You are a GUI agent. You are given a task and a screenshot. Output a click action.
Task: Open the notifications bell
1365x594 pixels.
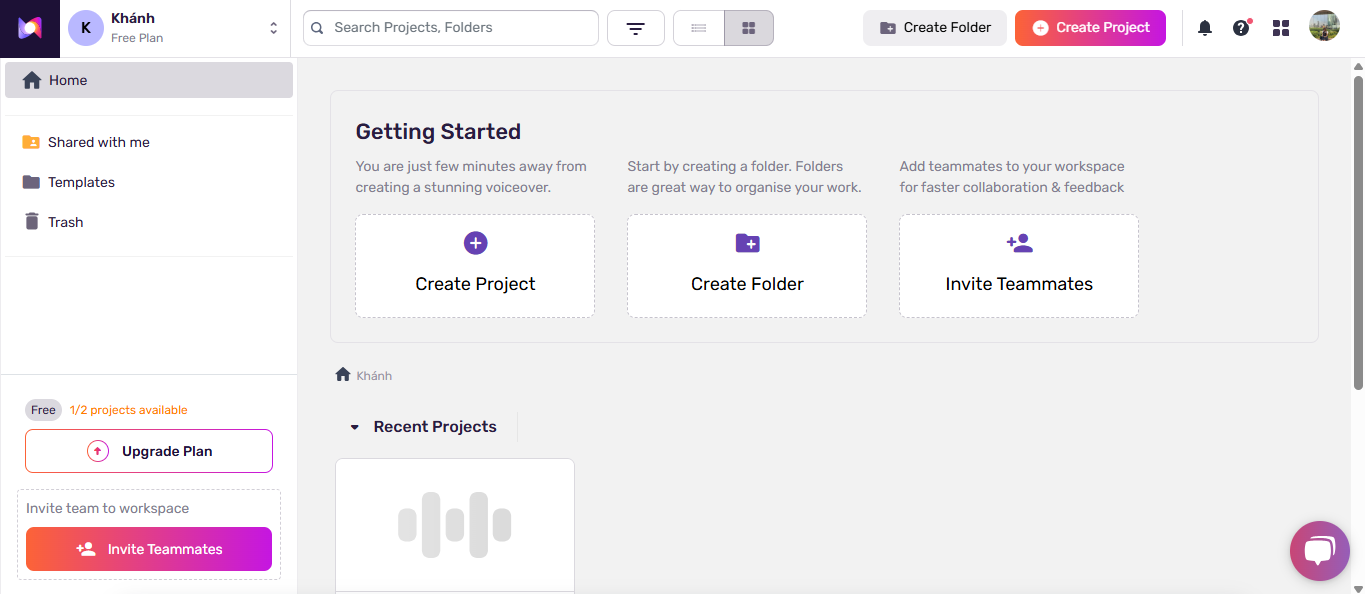point(1205,28)
